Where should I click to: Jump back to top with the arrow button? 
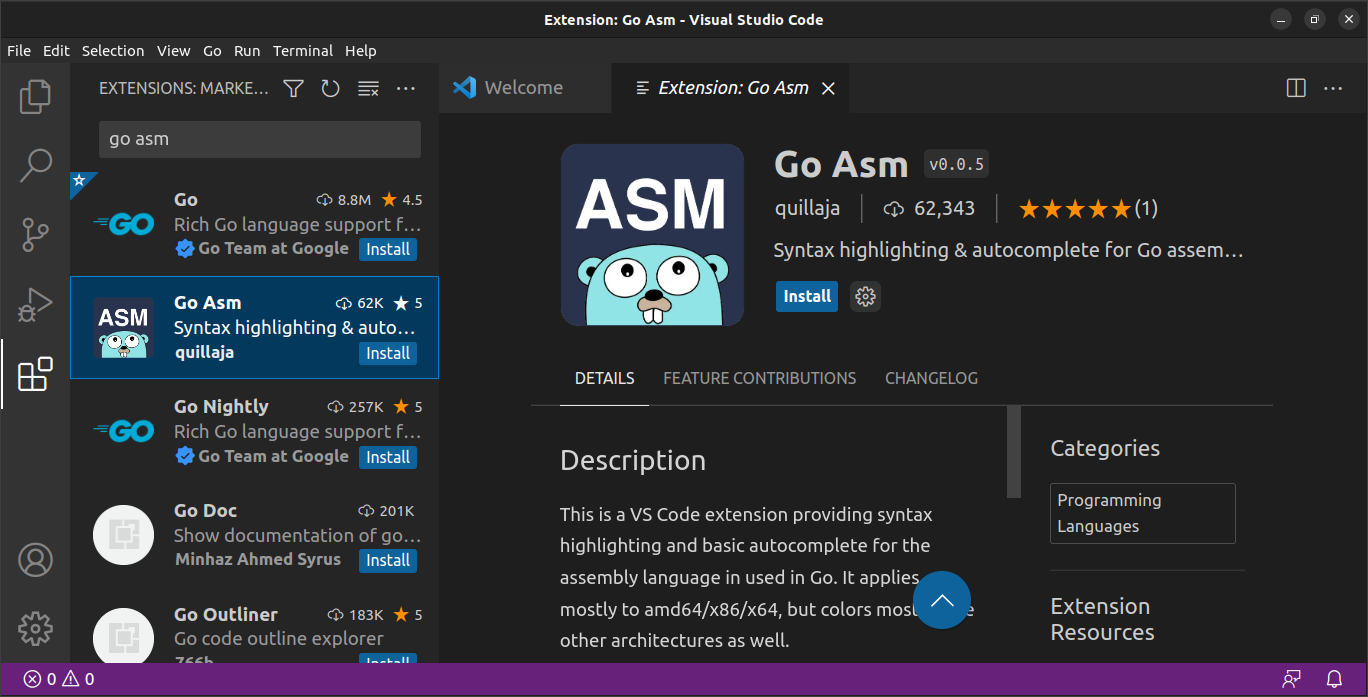coord(942,600)
